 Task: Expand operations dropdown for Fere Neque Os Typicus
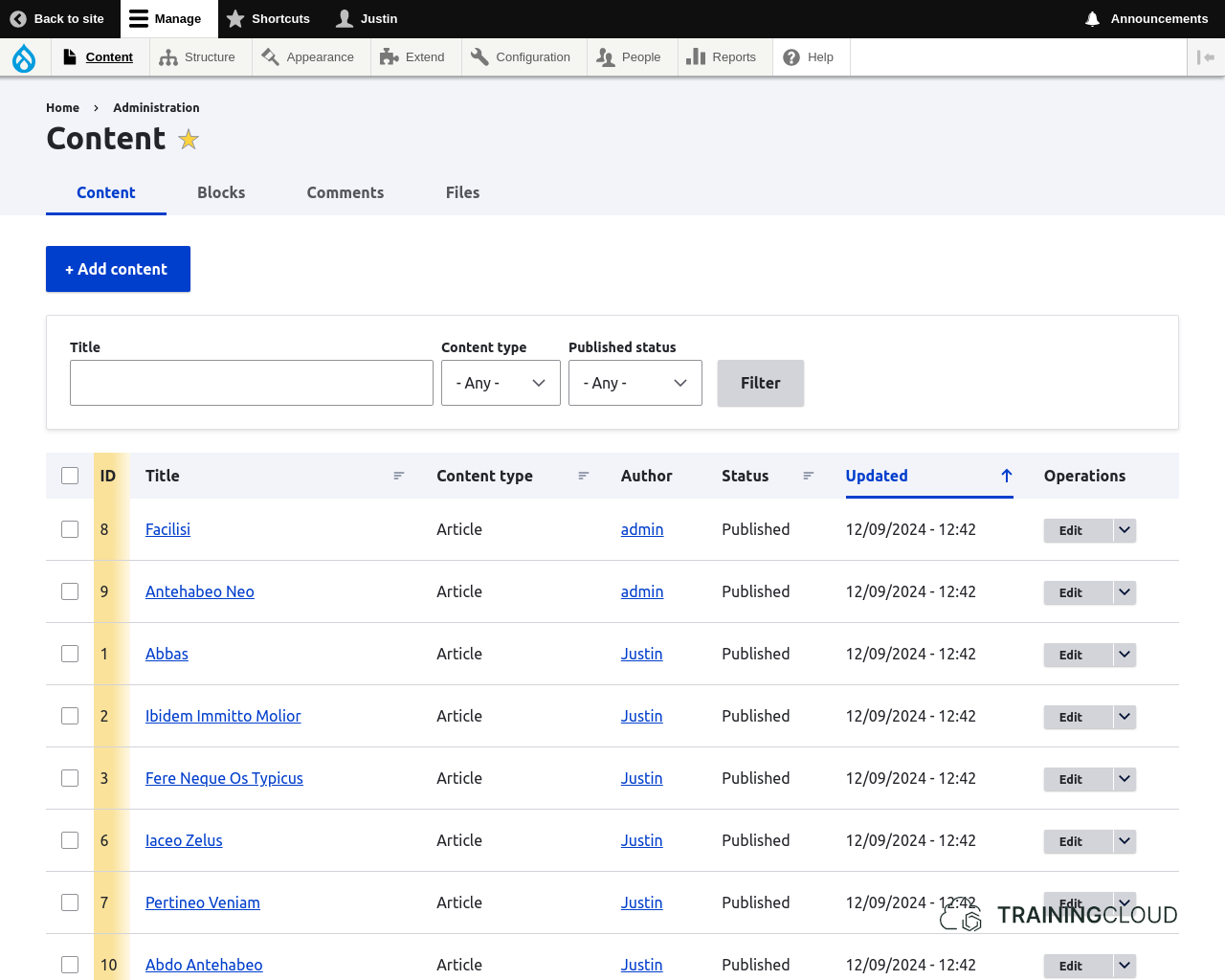1125,779
